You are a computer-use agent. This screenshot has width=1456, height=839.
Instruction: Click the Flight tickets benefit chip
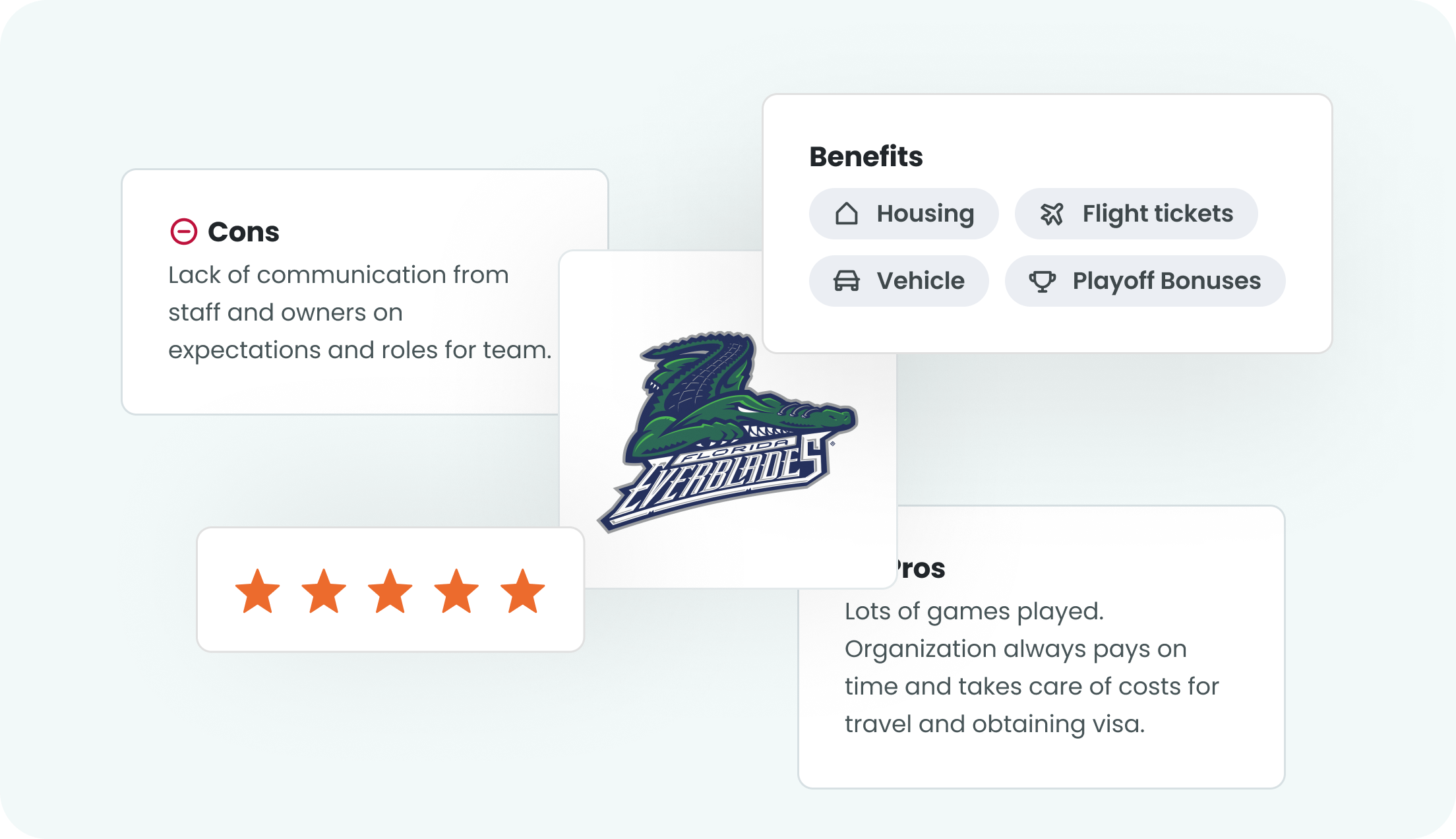[1136, 214]
